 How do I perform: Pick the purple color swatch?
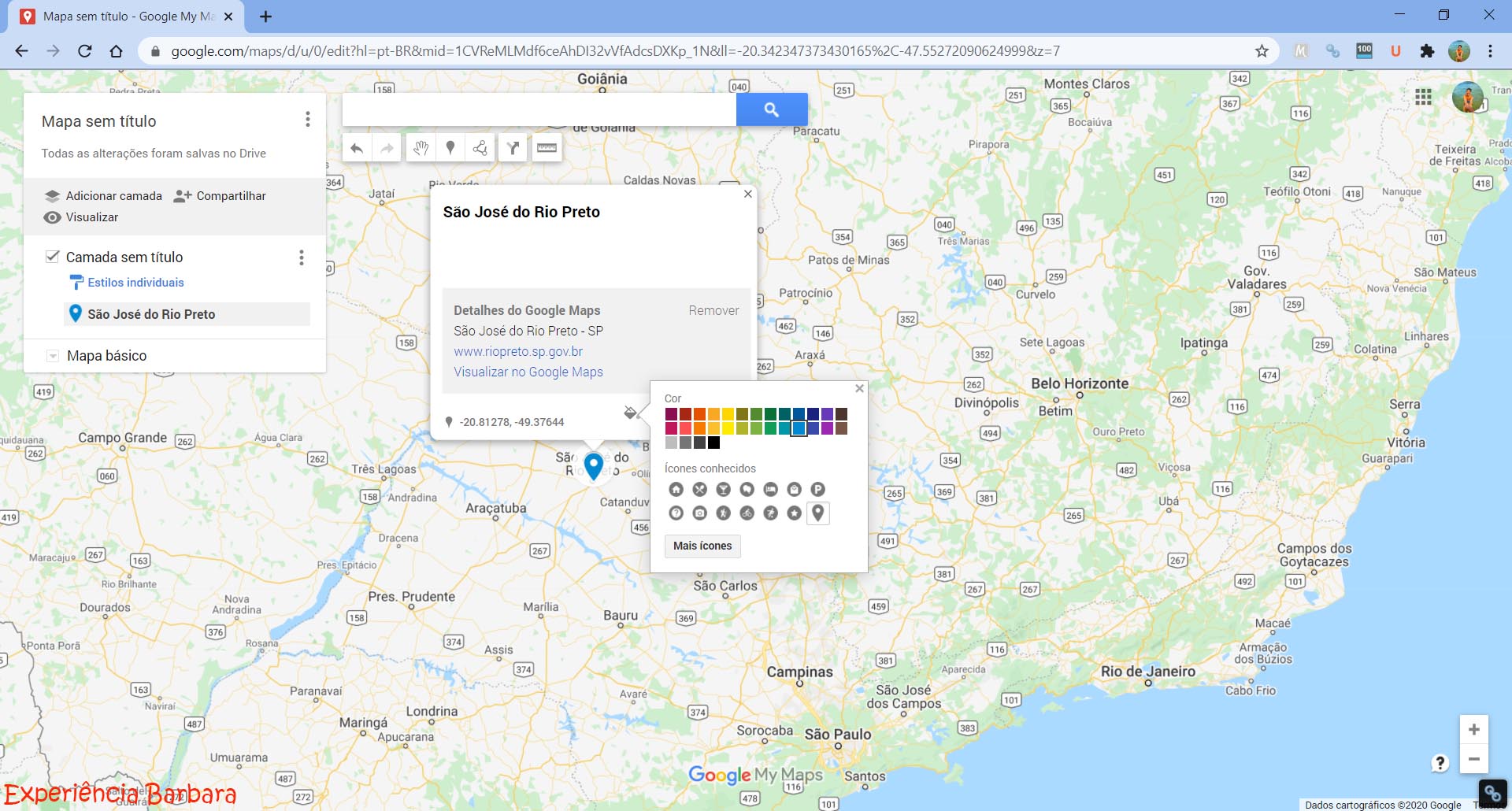827,413
